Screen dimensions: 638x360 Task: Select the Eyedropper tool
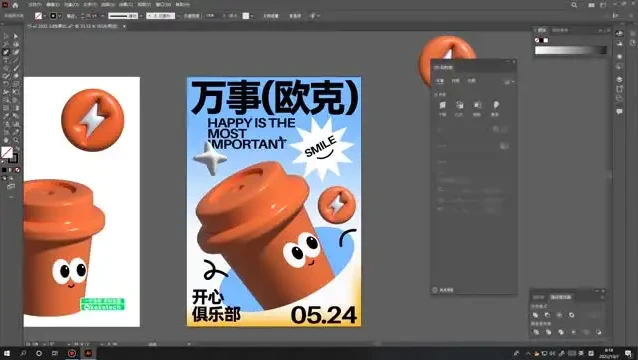[6, 116]
